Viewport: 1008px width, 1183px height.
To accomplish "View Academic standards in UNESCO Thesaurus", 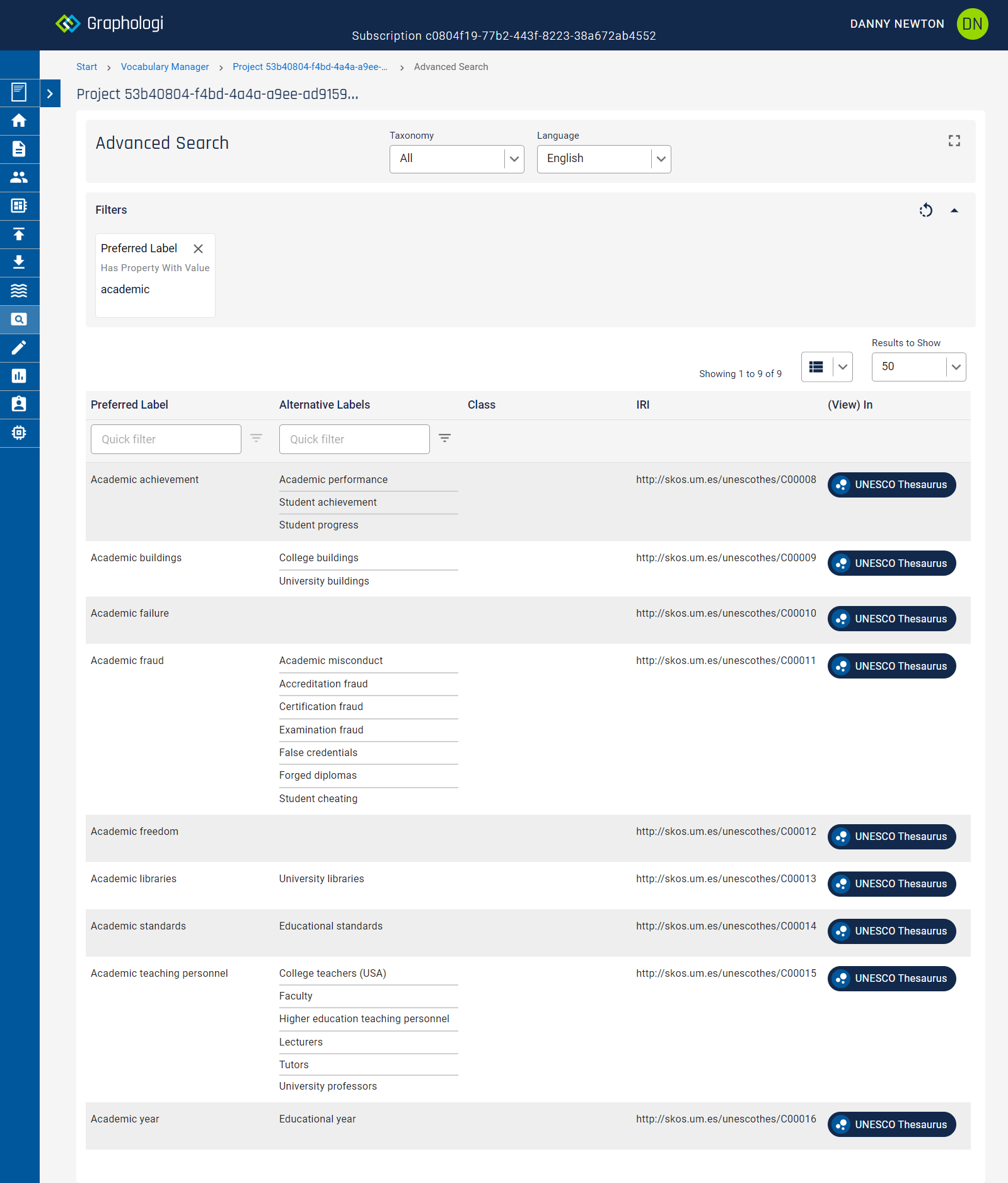I will (x=891, y=931).
